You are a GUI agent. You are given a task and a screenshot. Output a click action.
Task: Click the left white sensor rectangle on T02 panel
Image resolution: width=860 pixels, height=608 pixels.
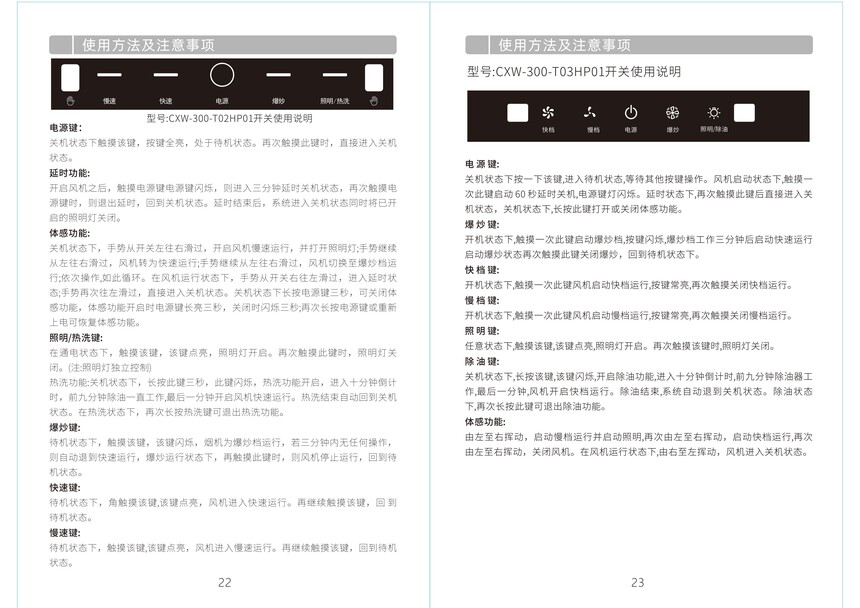pyautogui.click(x=70, y=77)
